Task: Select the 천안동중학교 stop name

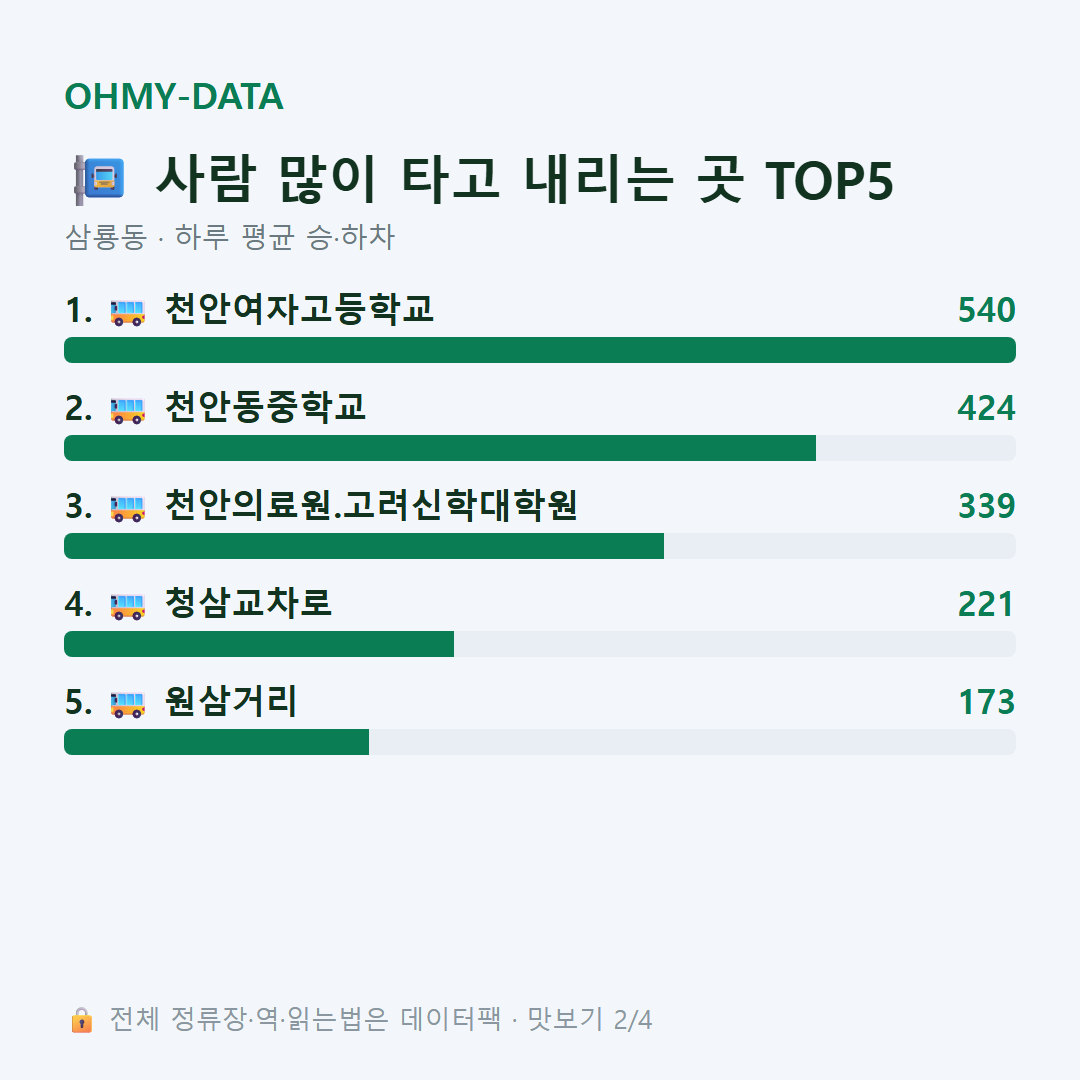Action: click(265, 407)
